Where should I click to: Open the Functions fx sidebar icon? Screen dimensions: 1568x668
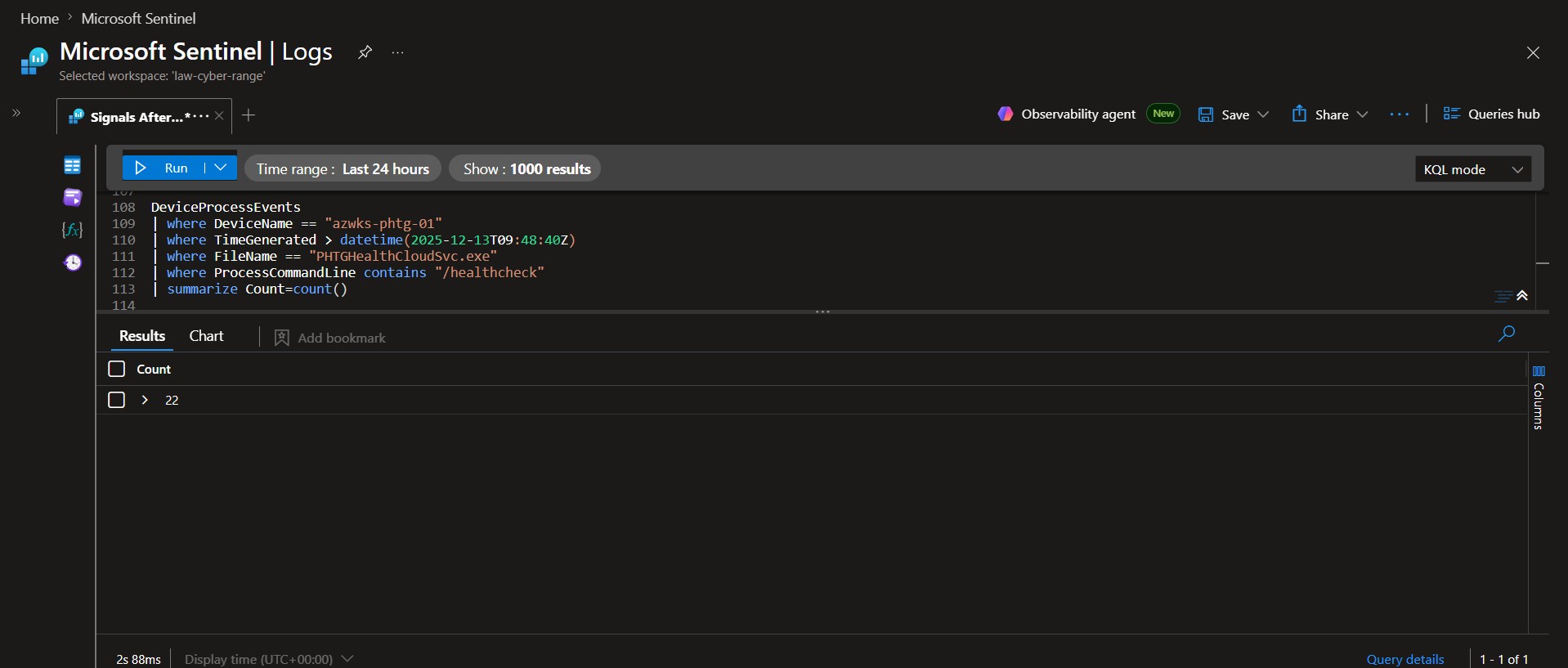pos(72,230)
